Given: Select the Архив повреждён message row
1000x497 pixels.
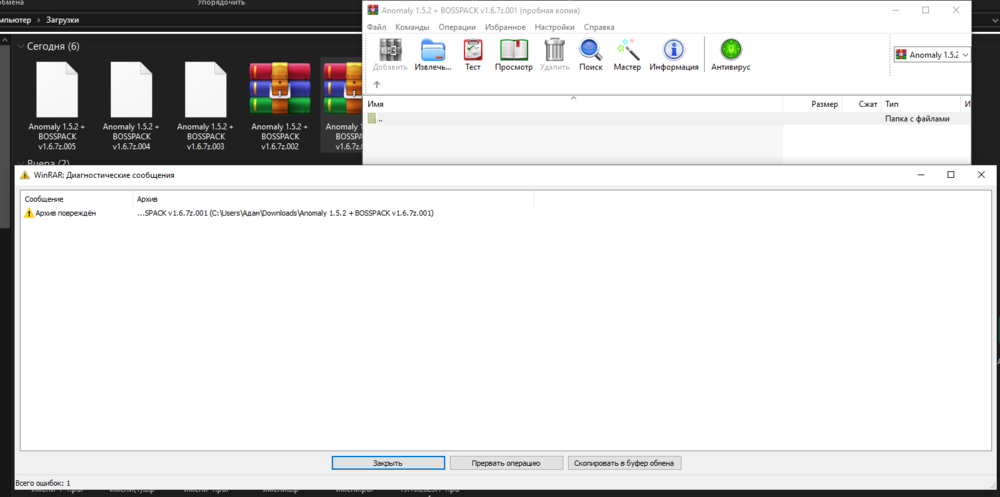Looking at the screenshot, I should click(x=277, y=213).
